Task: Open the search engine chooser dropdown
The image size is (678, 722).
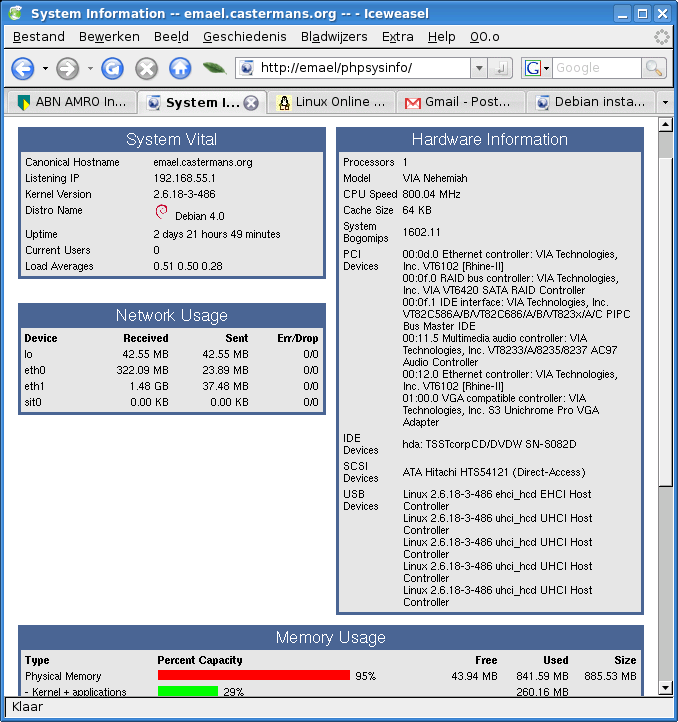Action: [547, 69]
